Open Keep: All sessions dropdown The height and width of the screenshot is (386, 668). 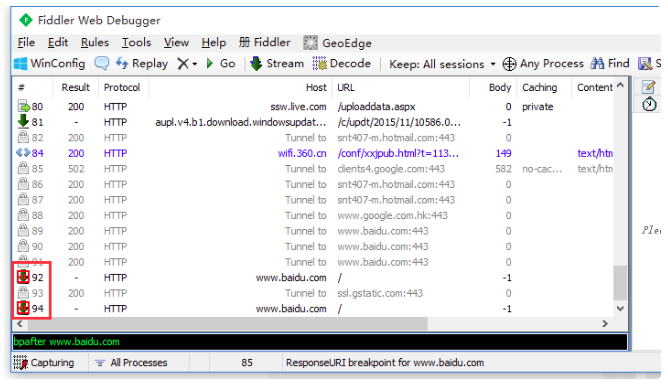click(x=443, y=64)
